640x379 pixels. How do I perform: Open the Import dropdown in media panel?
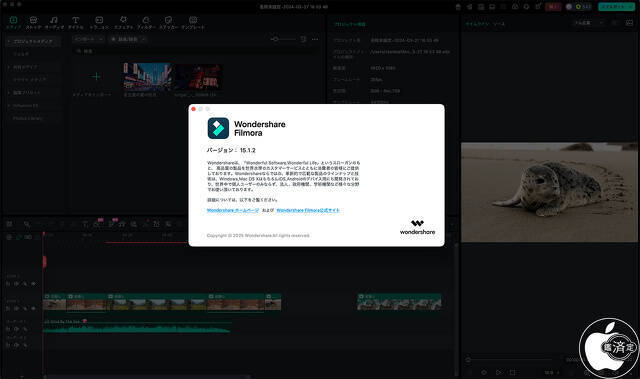coord(89,39)
